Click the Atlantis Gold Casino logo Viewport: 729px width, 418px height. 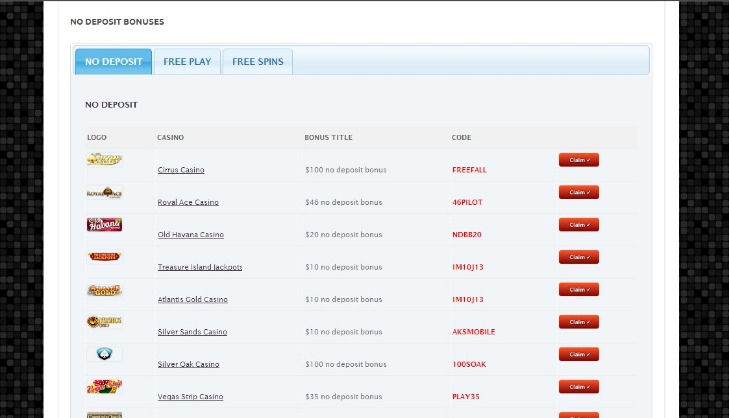pyautogui.click(x=104, y=290)
